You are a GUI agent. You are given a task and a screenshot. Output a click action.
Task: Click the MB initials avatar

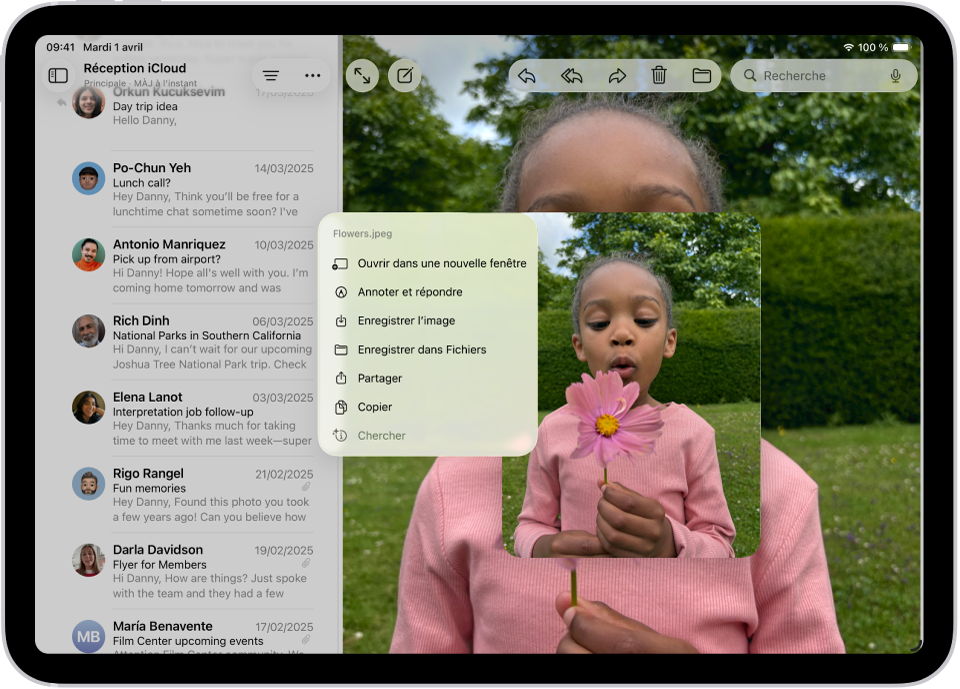click(x=89, y=636)
